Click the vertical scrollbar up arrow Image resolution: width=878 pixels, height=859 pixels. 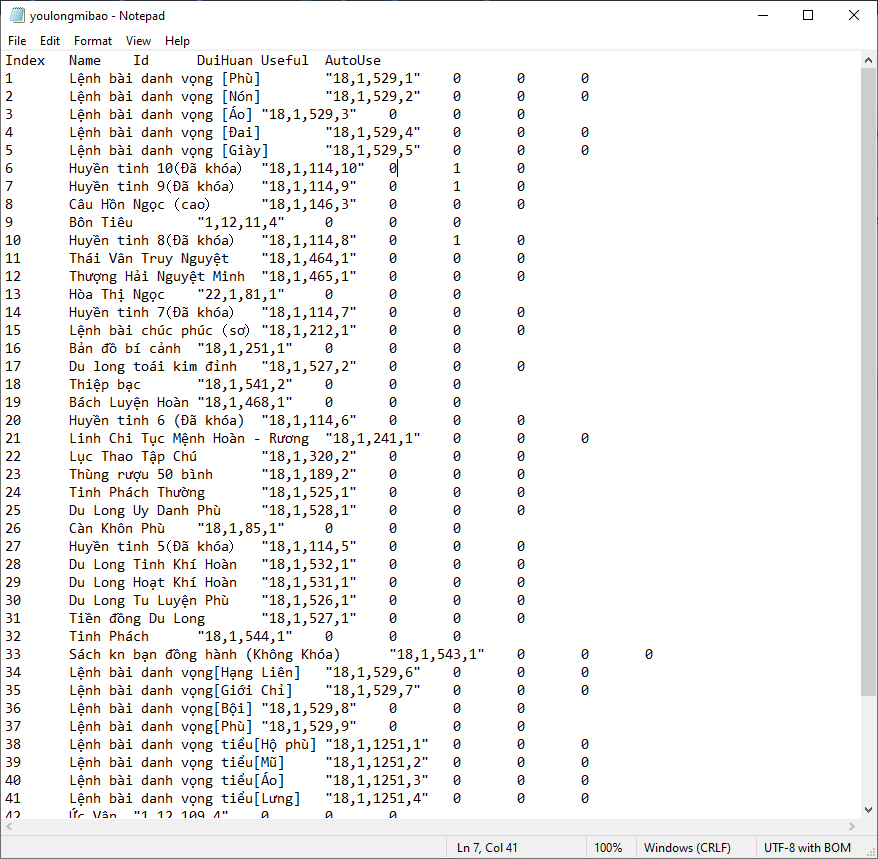coord(868,60)
